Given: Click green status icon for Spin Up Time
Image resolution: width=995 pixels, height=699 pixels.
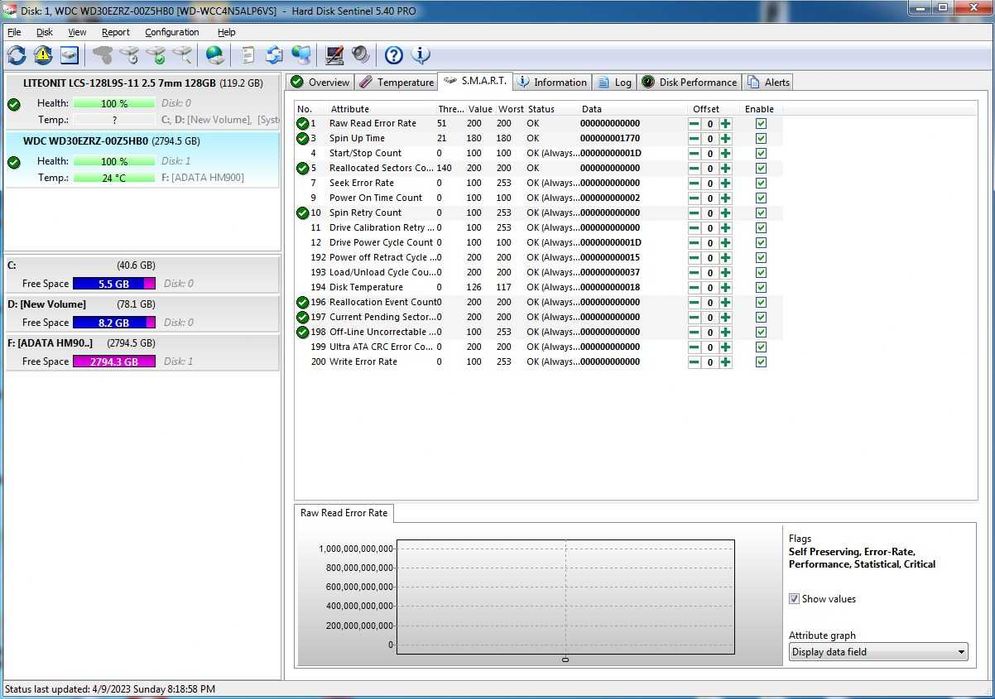Looking at the screenshot, I should [x=303, y=138].
